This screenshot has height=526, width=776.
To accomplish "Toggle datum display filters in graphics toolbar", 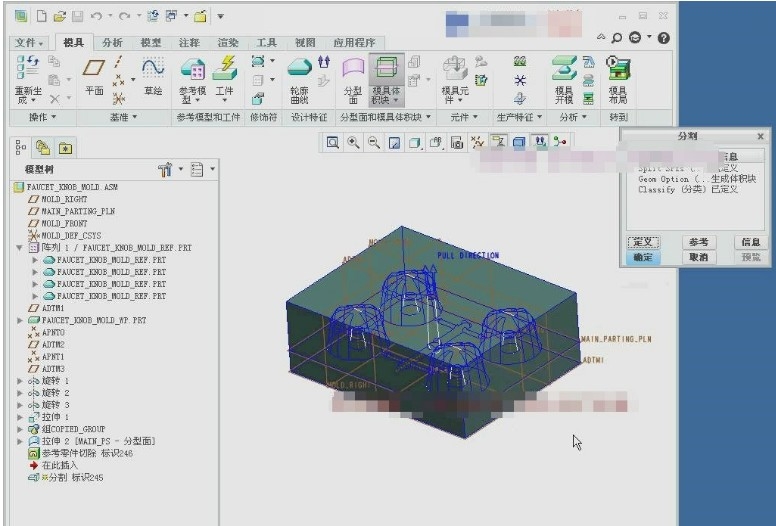I will point(478,143).
